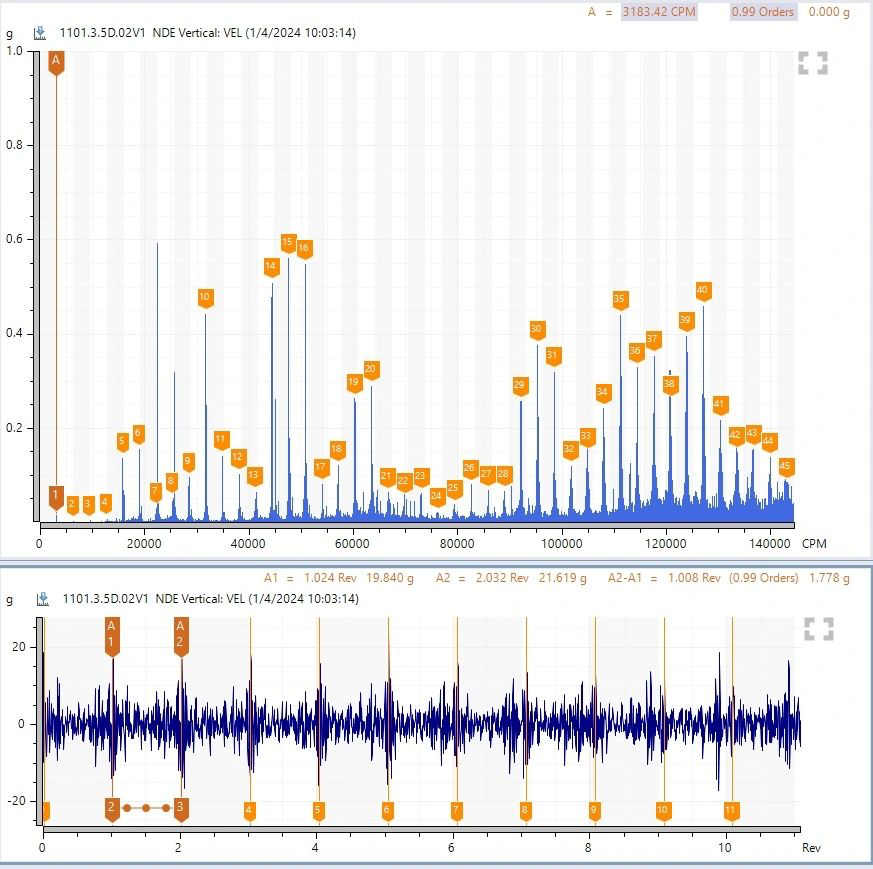Click the CPM axis unit label
873x869 pixels.
tap(814, 543)
